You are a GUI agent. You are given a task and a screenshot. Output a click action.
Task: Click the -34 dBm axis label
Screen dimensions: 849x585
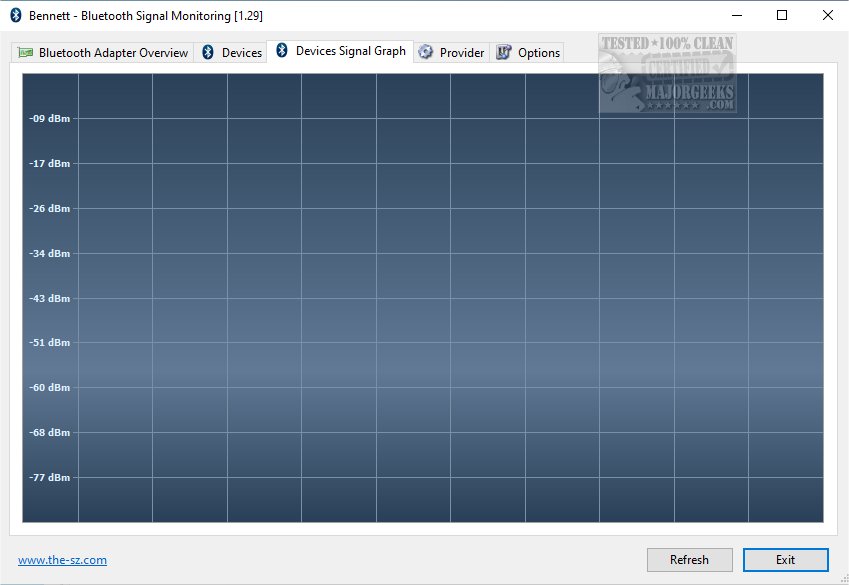click(50, 254)
